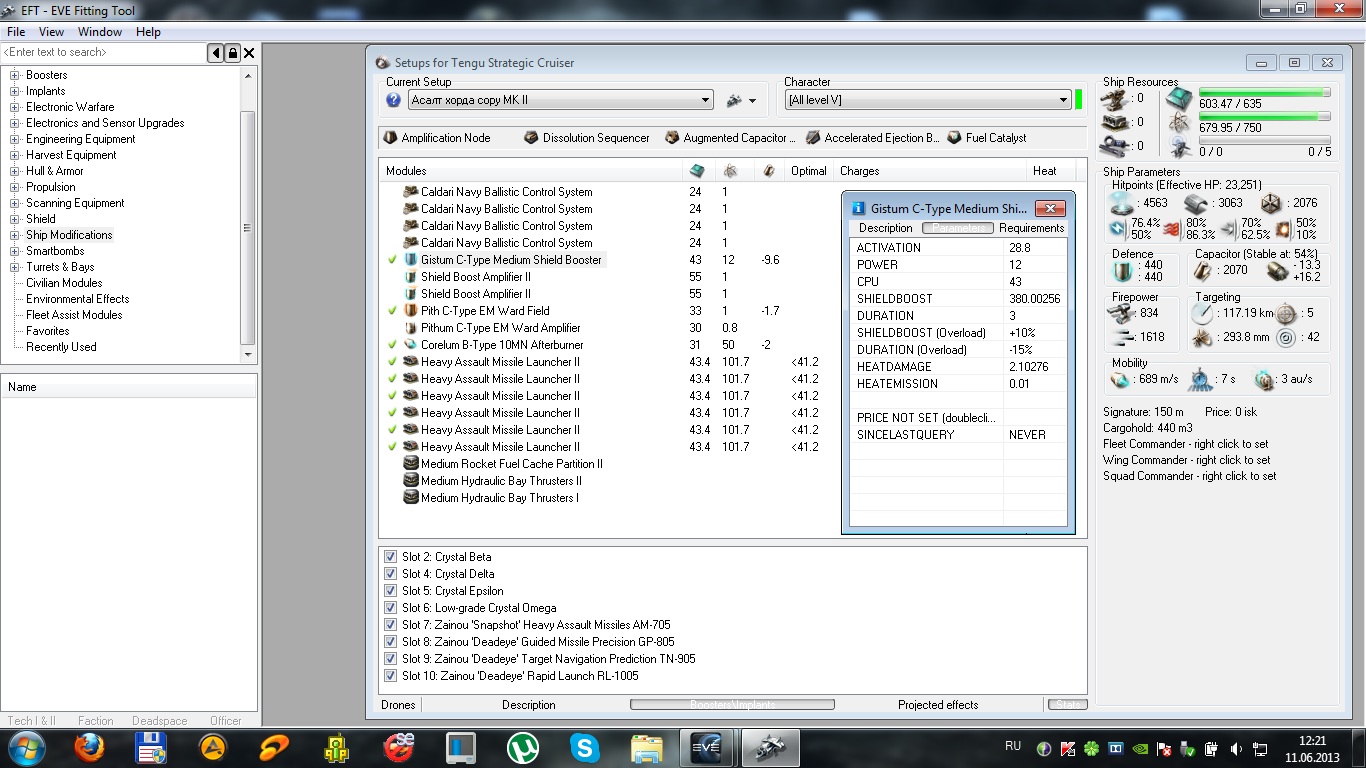Screen dimensions: 1366x768
Task: Click the Amplification Node subsystem icon
Action: pos(390,138)
